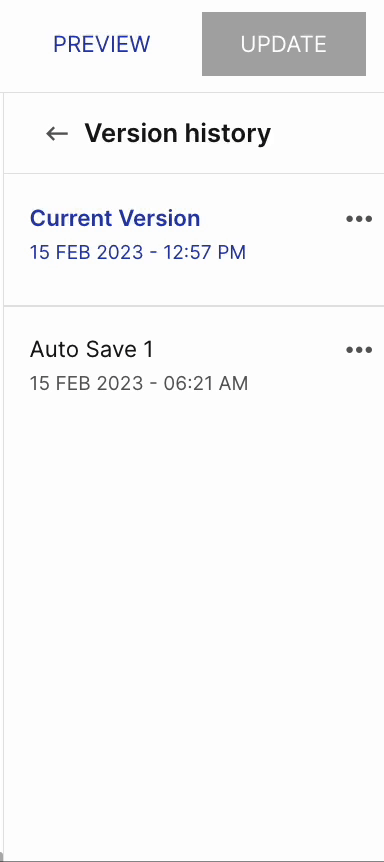Click the Version history heading
This screenshot has height=862, width=384.
point(177,133)
